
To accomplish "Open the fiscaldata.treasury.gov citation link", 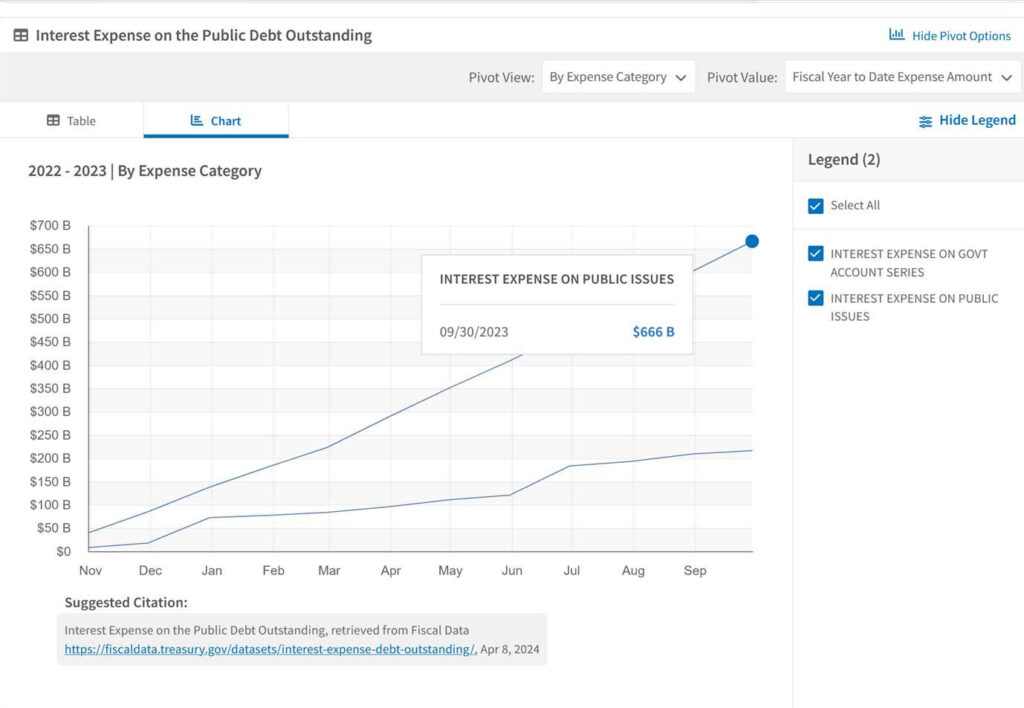I will coord(269,649).
